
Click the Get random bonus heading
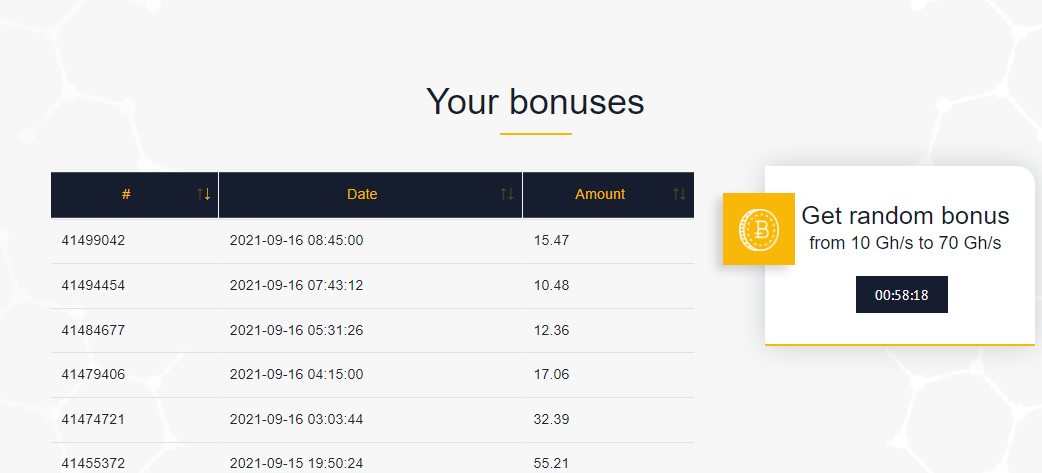[x=905, y=215]
